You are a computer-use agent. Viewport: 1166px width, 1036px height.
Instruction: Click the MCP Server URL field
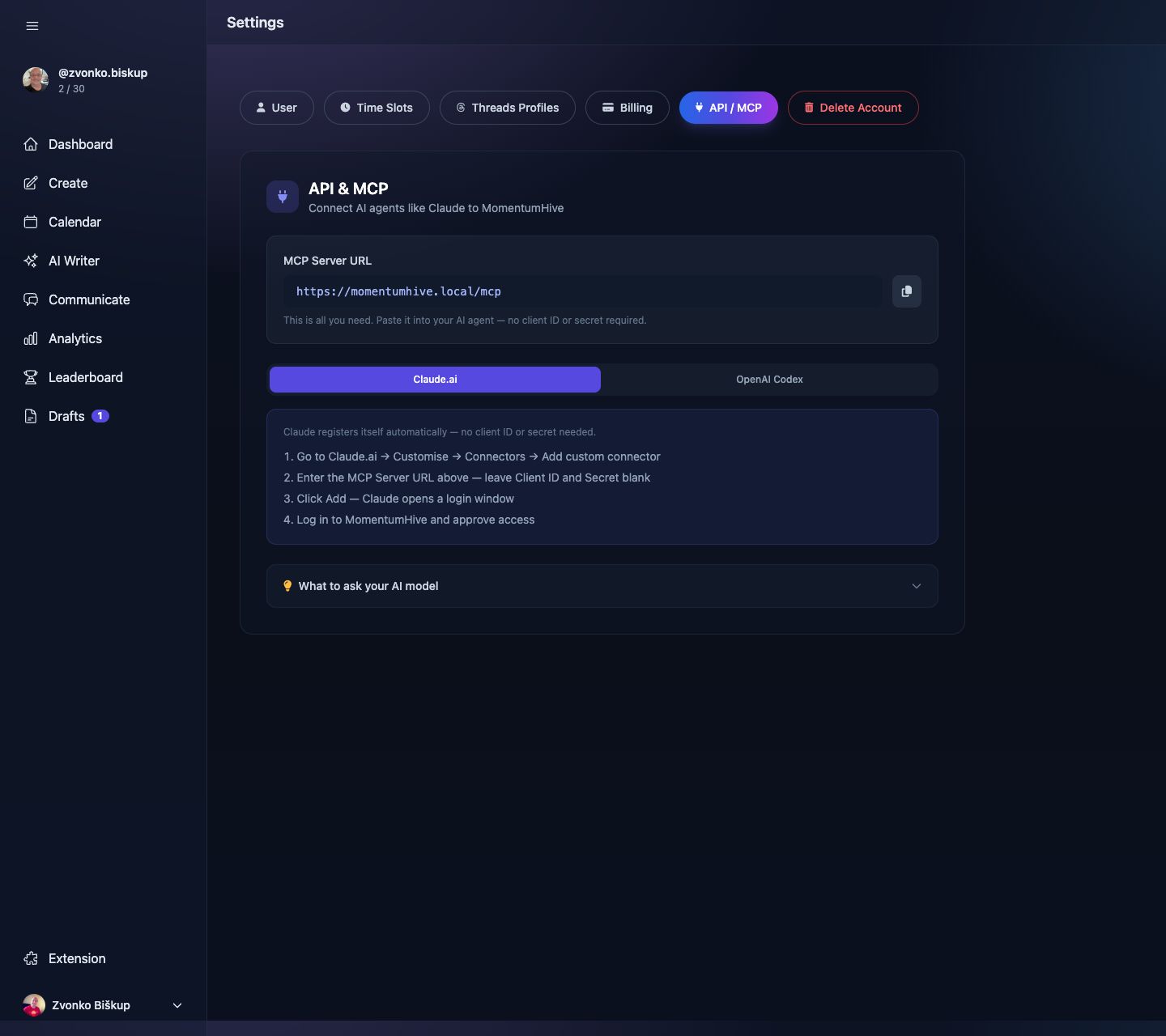(583, 291)
